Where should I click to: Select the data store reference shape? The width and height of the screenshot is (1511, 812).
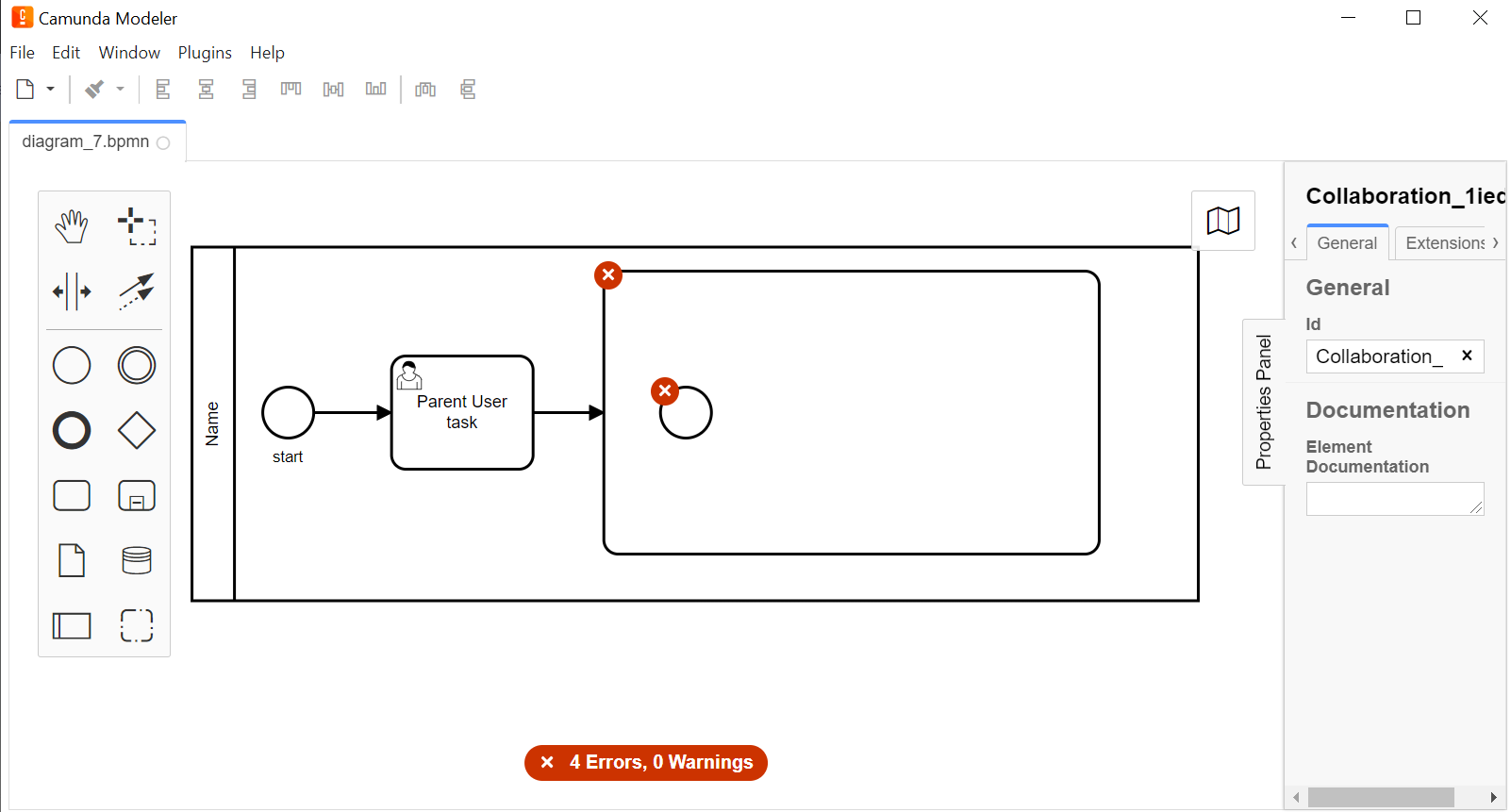click(137, 561)
